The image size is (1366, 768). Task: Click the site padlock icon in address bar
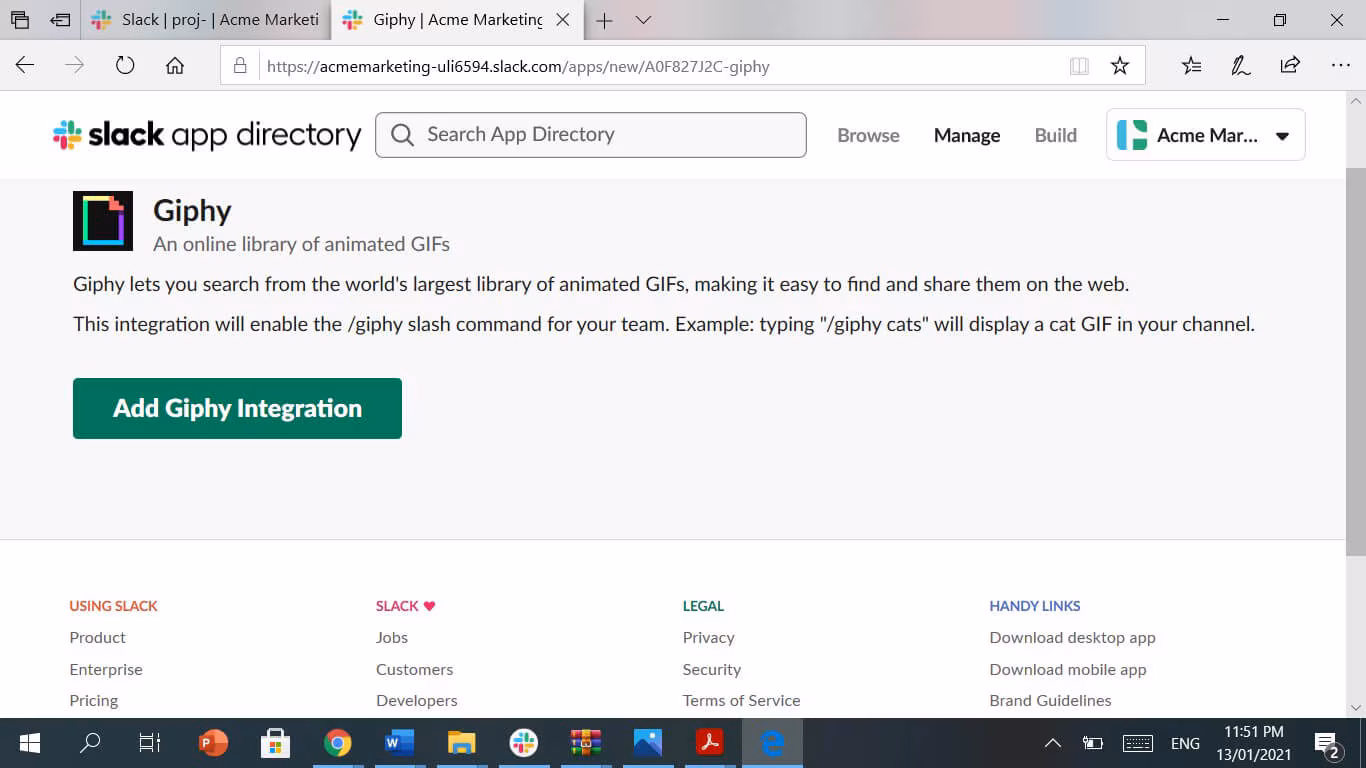click(240, 66)
